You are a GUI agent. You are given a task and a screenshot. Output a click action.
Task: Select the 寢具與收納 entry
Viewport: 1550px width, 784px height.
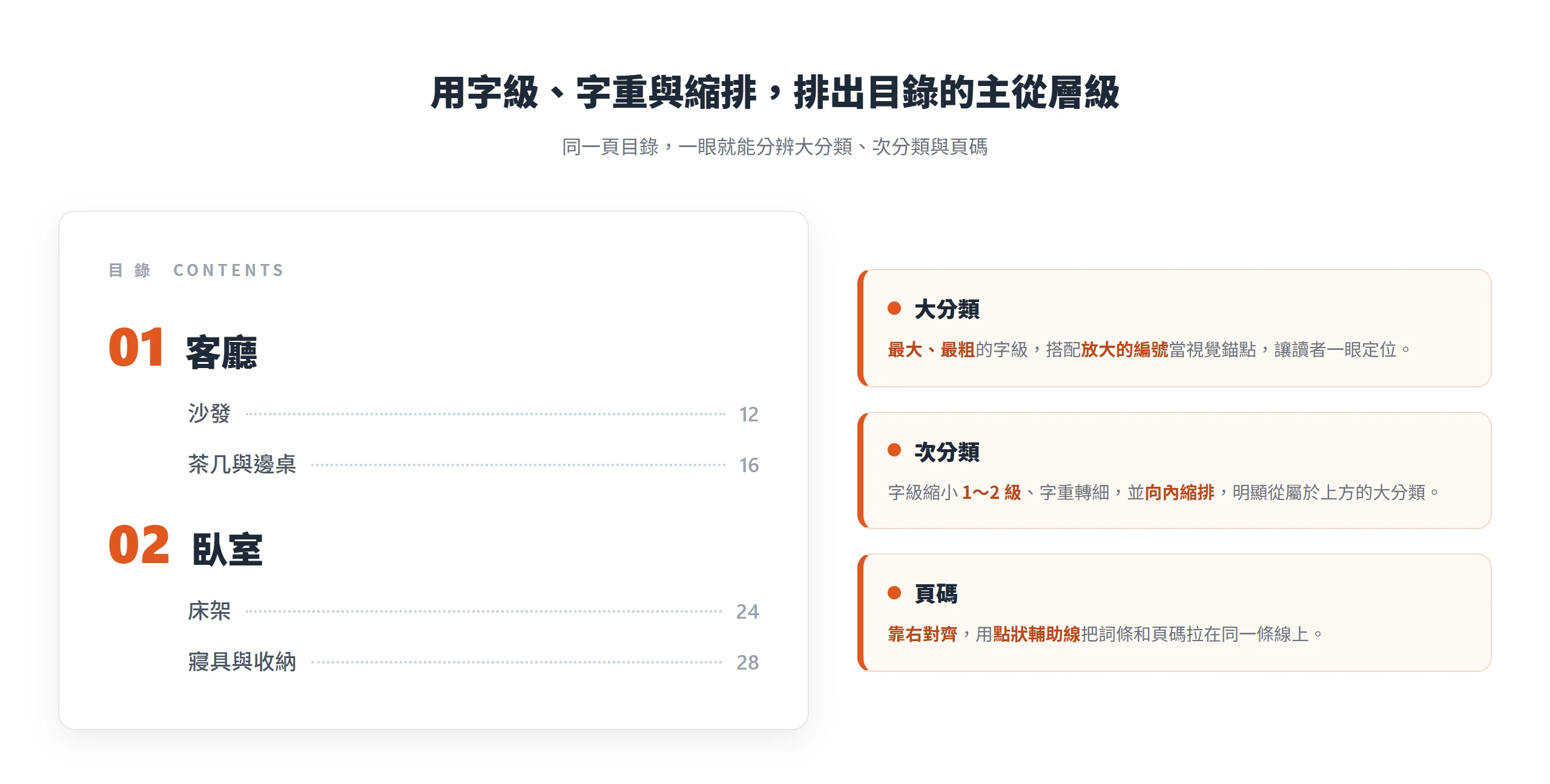(242, 662)
